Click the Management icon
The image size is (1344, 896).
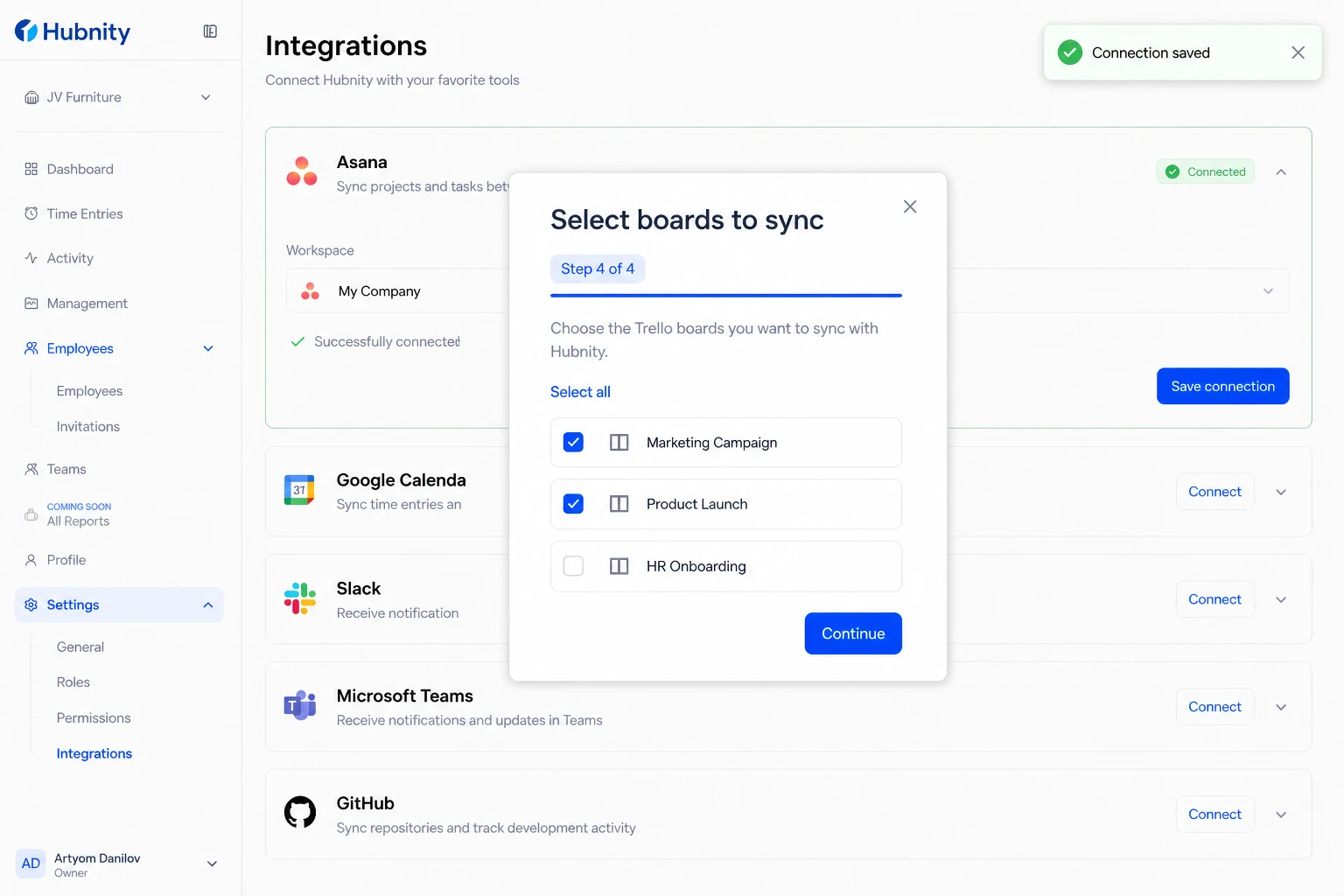pyautogui.click(x=31, y=304)
